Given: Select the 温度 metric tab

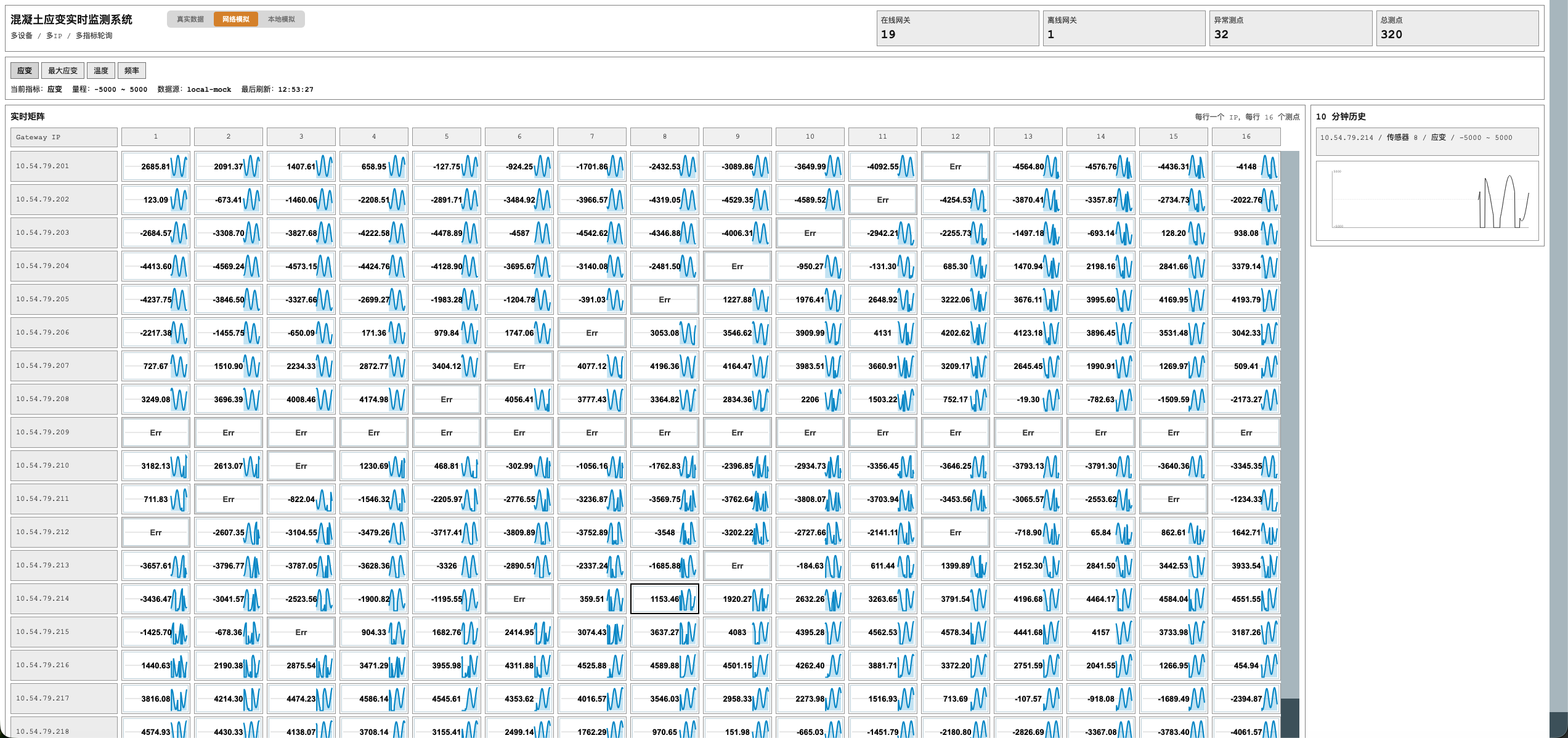Looking at the screenshot, I should [101, 70].
